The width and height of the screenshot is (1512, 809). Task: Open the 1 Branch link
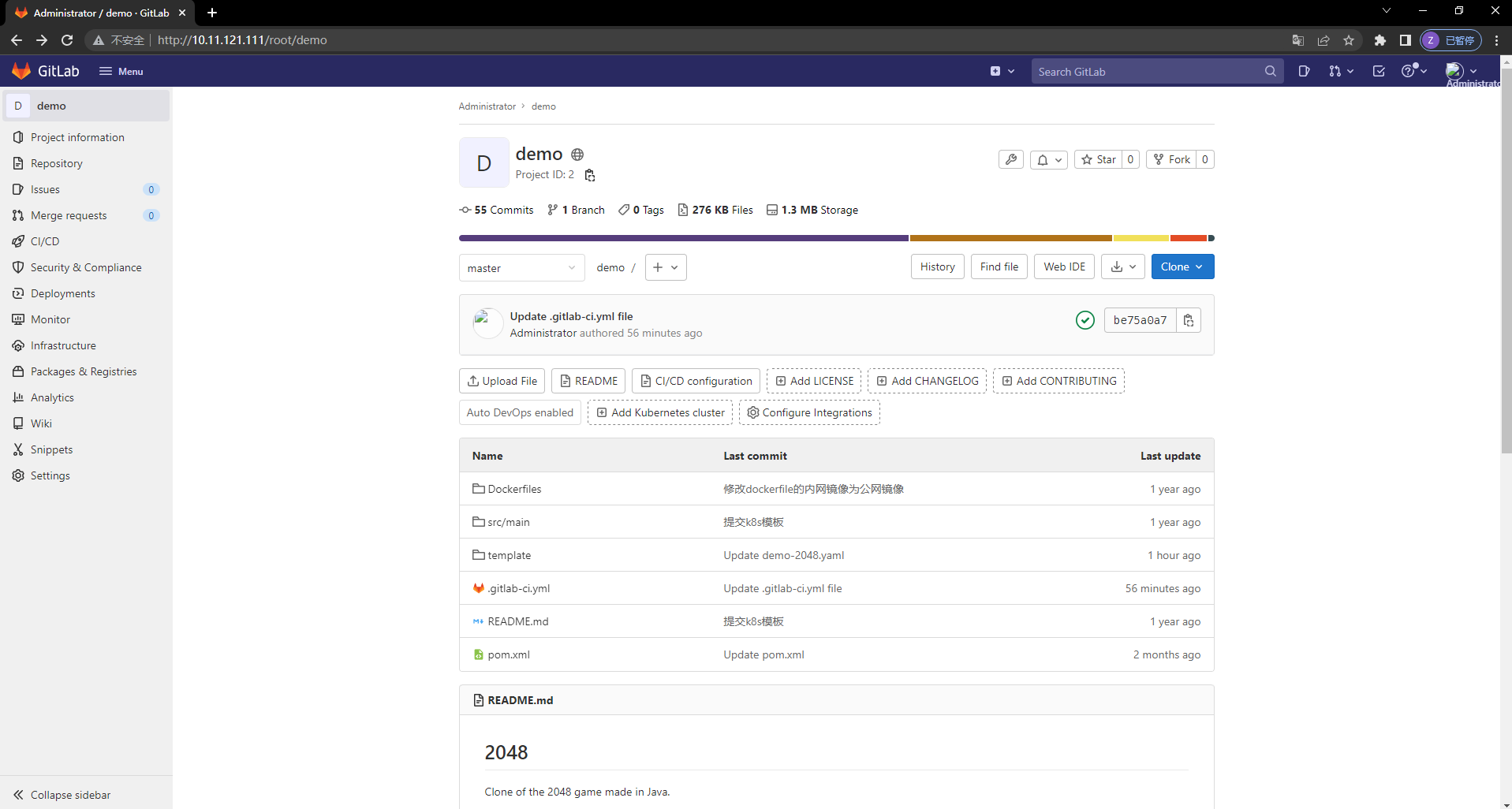[576, 210]
